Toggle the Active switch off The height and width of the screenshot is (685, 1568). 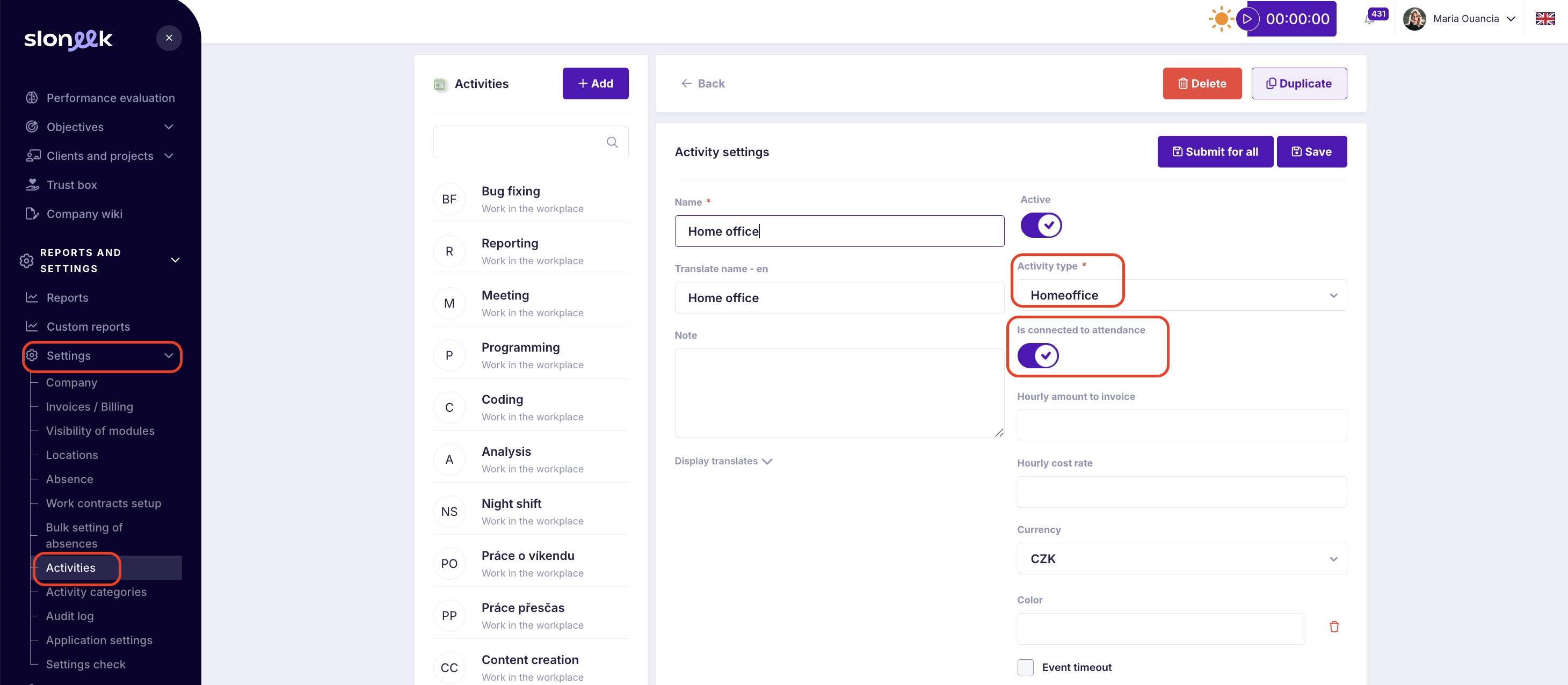click(1040, 225)
